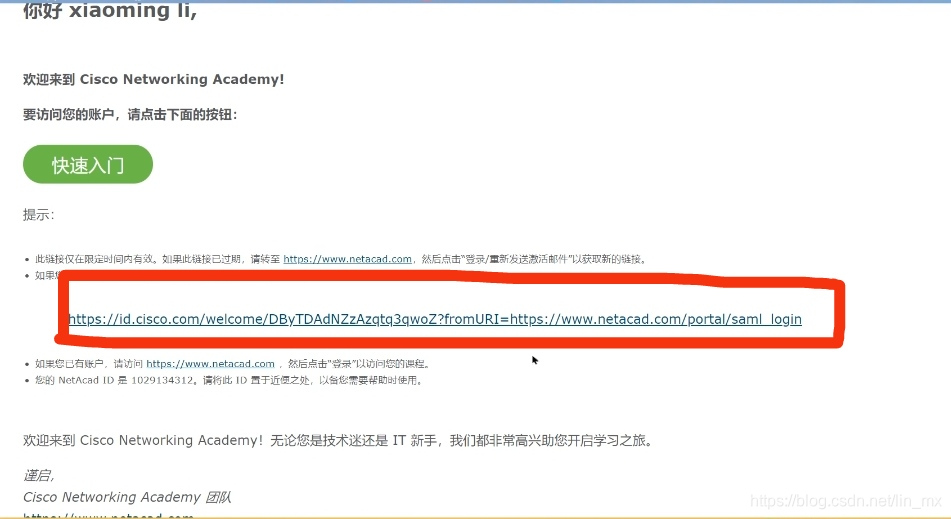The image size is (951, 519).
Task: Click the Cisco Networking Academy 团队 signature
Action: coord(127,497)
